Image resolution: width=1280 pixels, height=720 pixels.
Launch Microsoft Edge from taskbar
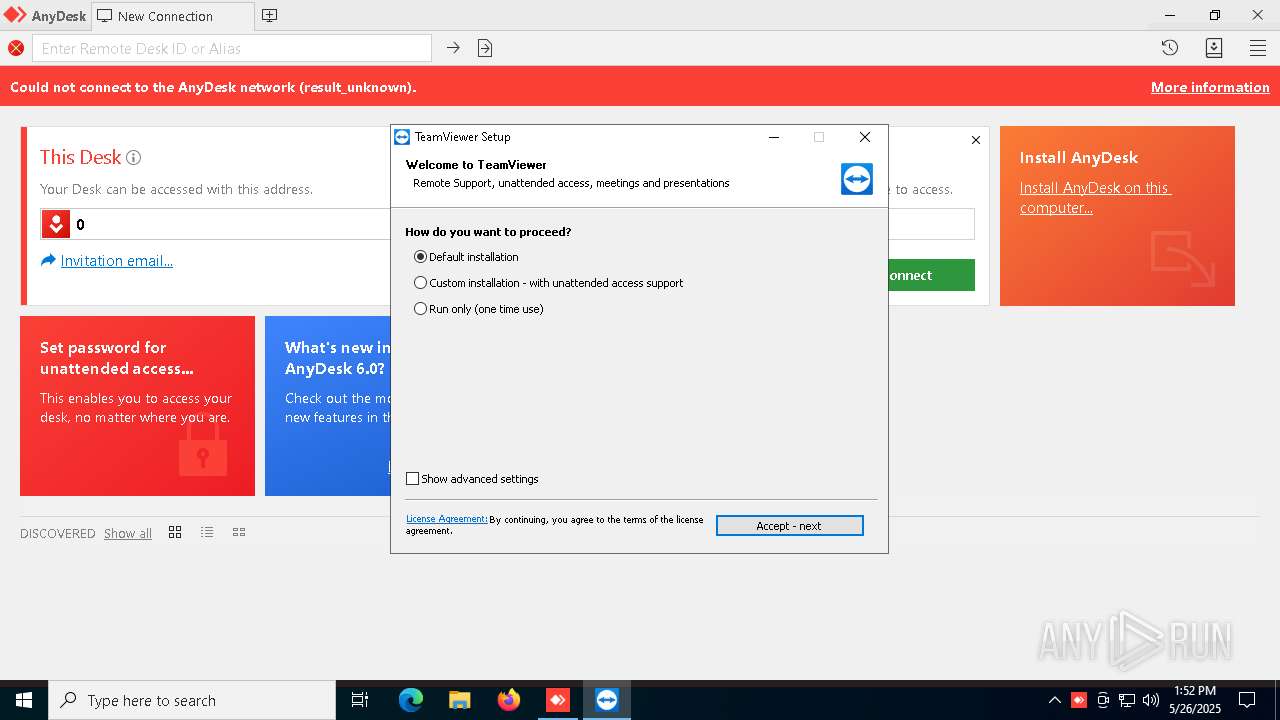[411, 700]
